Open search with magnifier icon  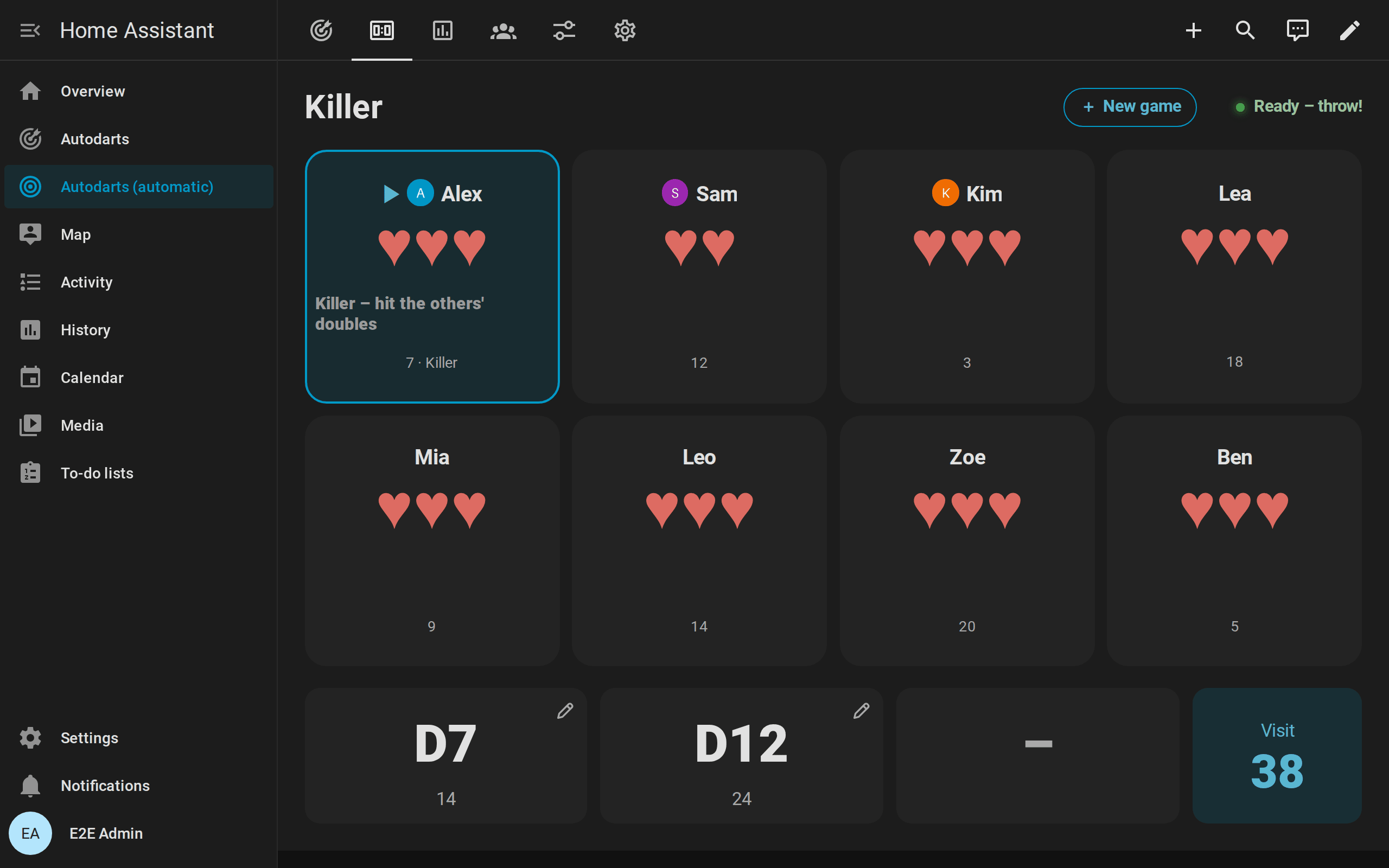tap(1245, 30)
